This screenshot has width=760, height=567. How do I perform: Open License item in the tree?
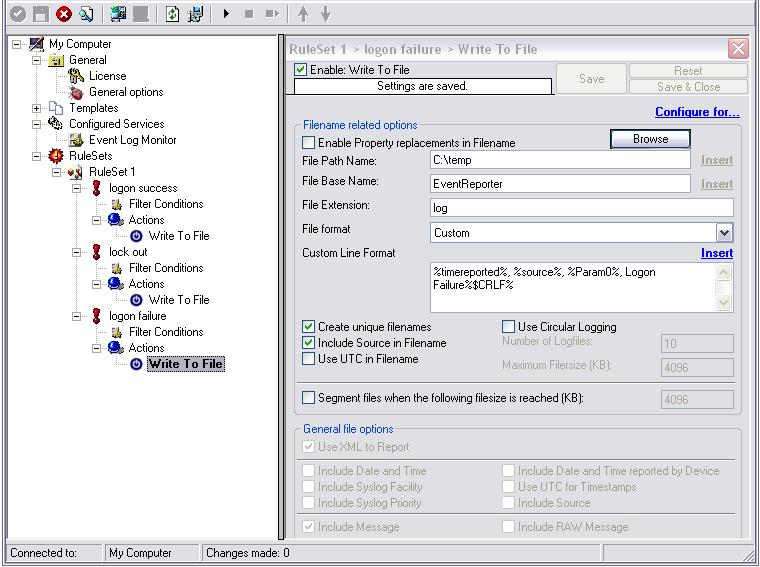(x=107, y=76)
